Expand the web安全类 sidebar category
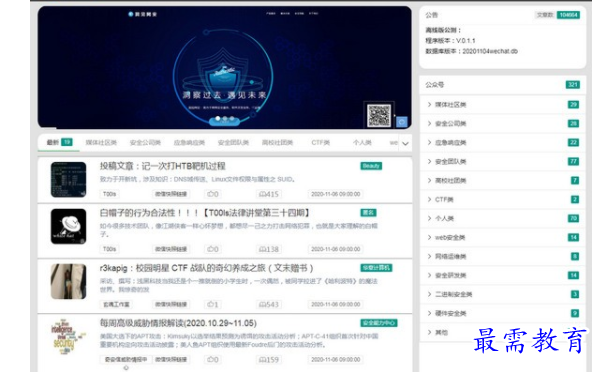The height and width of the screenshot is (372, 595). click(502, 237)
